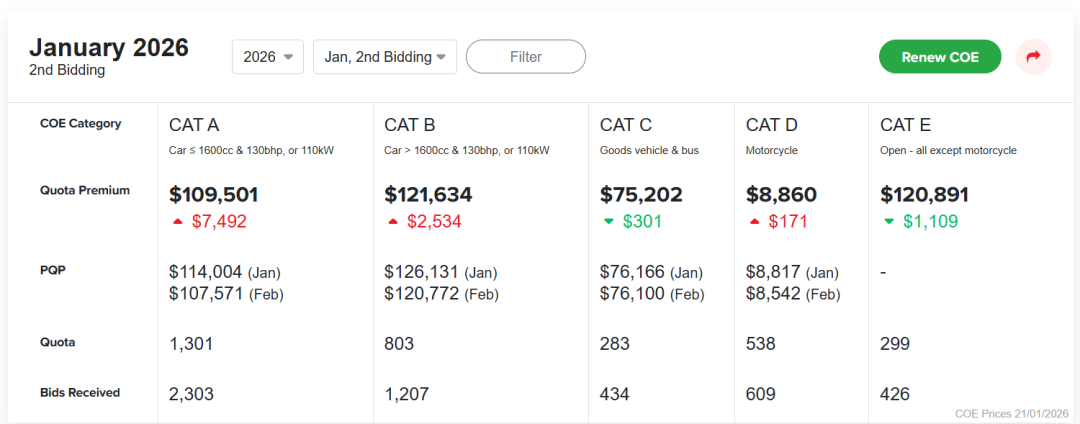Viewport: 1080px width, 424px height.
Task: Click the Filter input field
Action: click(526, 57)
